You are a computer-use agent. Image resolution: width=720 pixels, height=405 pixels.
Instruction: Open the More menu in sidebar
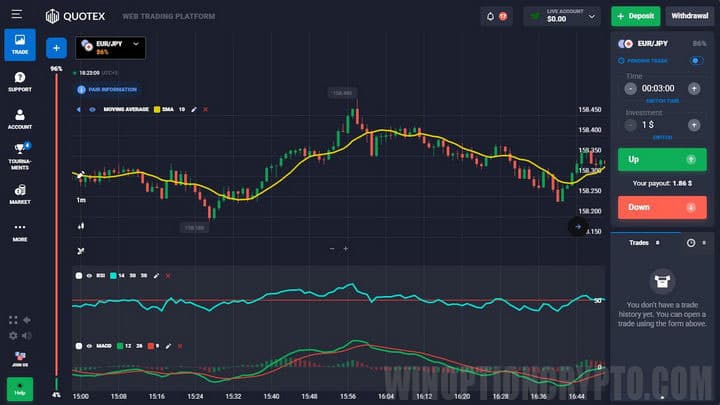pos(20,232)
